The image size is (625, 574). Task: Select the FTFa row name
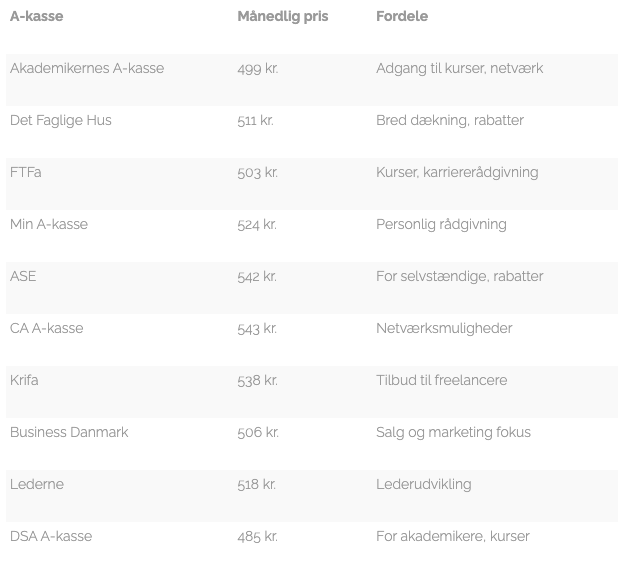(26, 173)
